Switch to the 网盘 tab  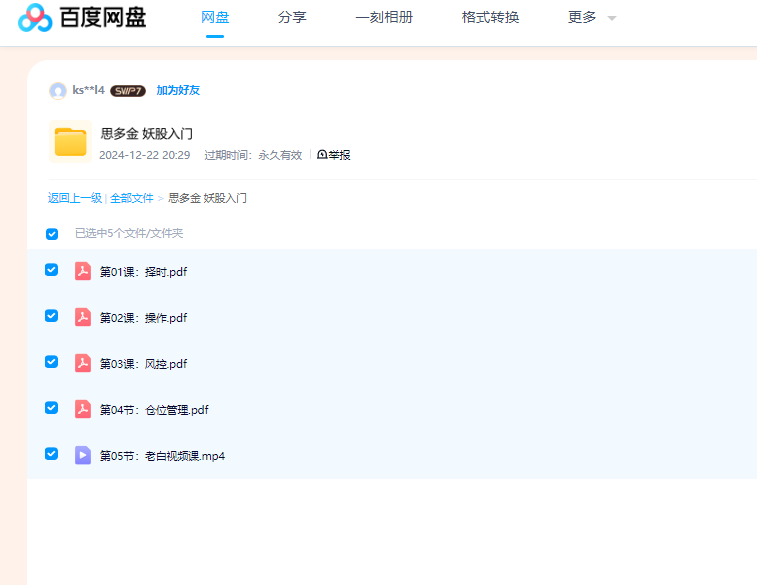(215, 17)
